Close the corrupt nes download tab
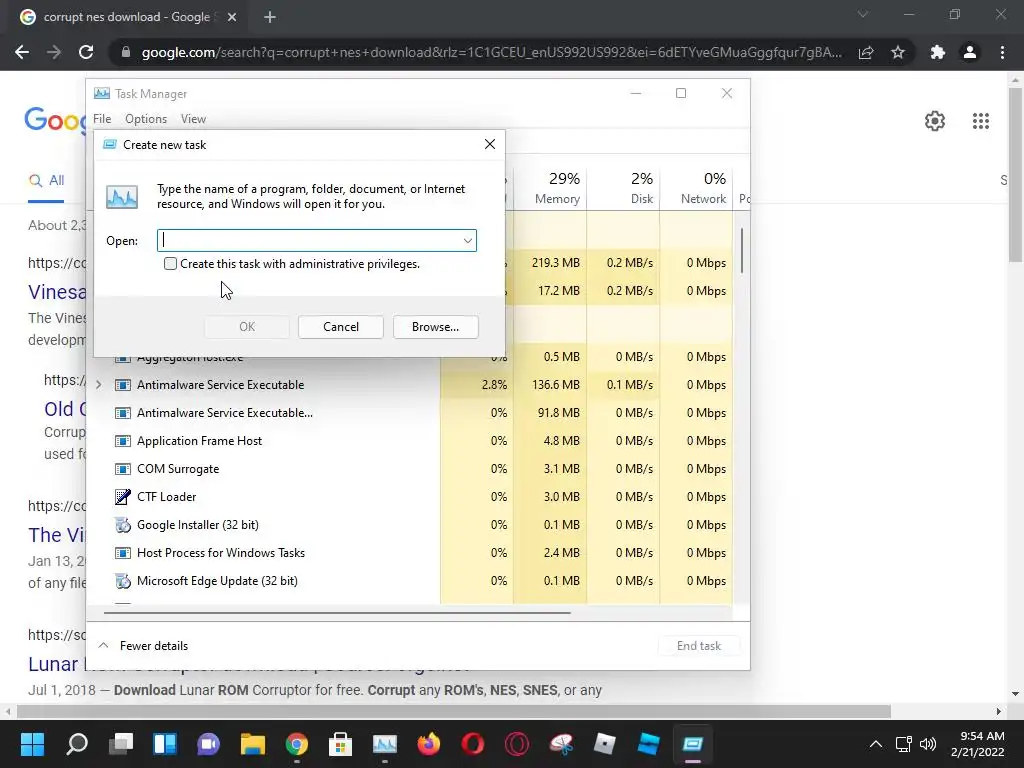Screen dimensions: 1024x768 232,17
